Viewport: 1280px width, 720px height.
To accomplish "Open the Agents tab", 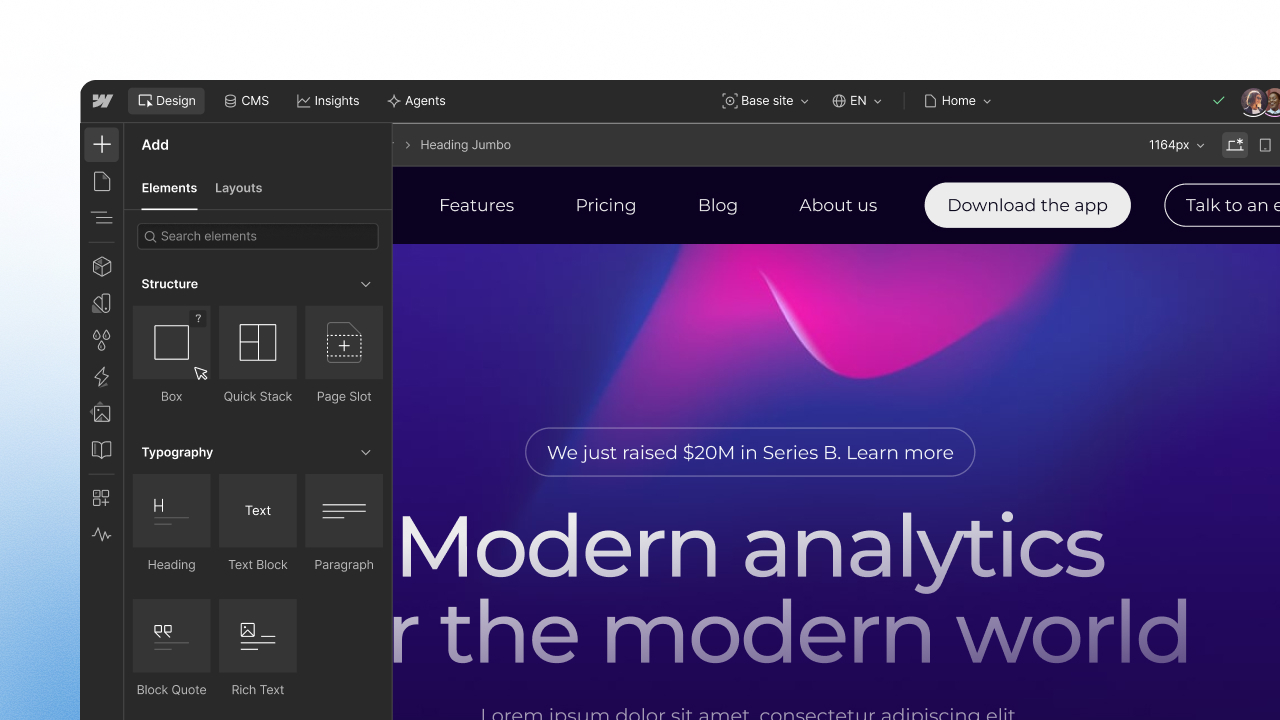I will [x=416, y=101].
